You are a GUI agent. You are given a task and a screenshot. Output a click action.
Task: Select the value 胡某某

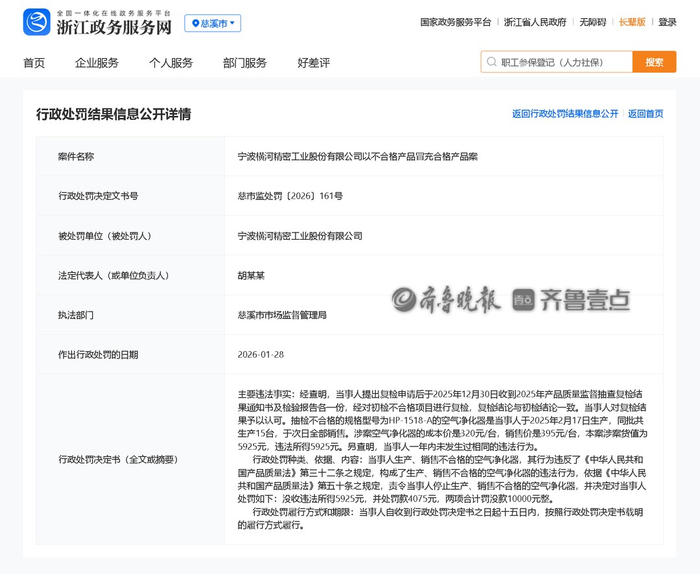(251, 275)
